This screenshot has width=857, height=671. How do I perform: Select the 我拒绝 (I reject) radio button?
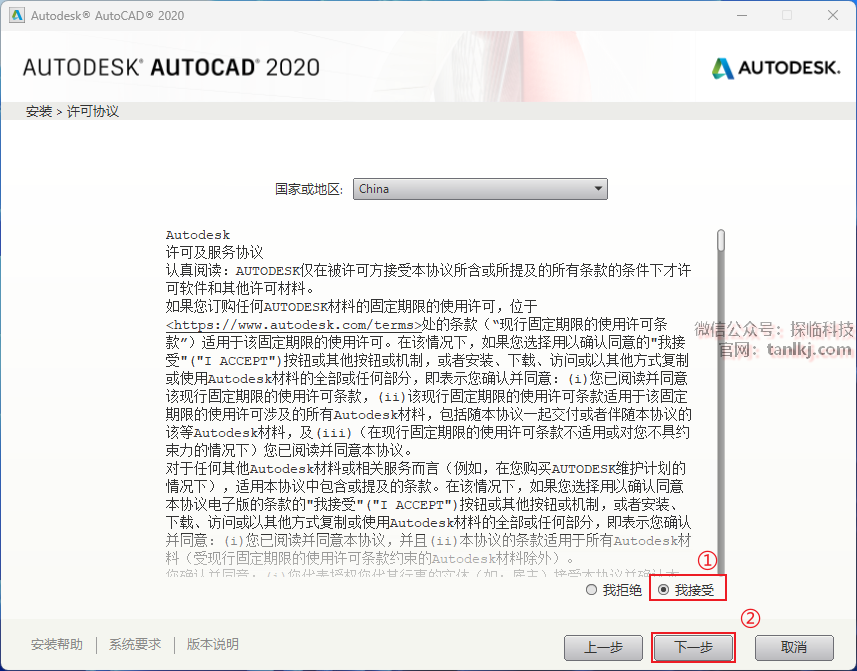591,590
